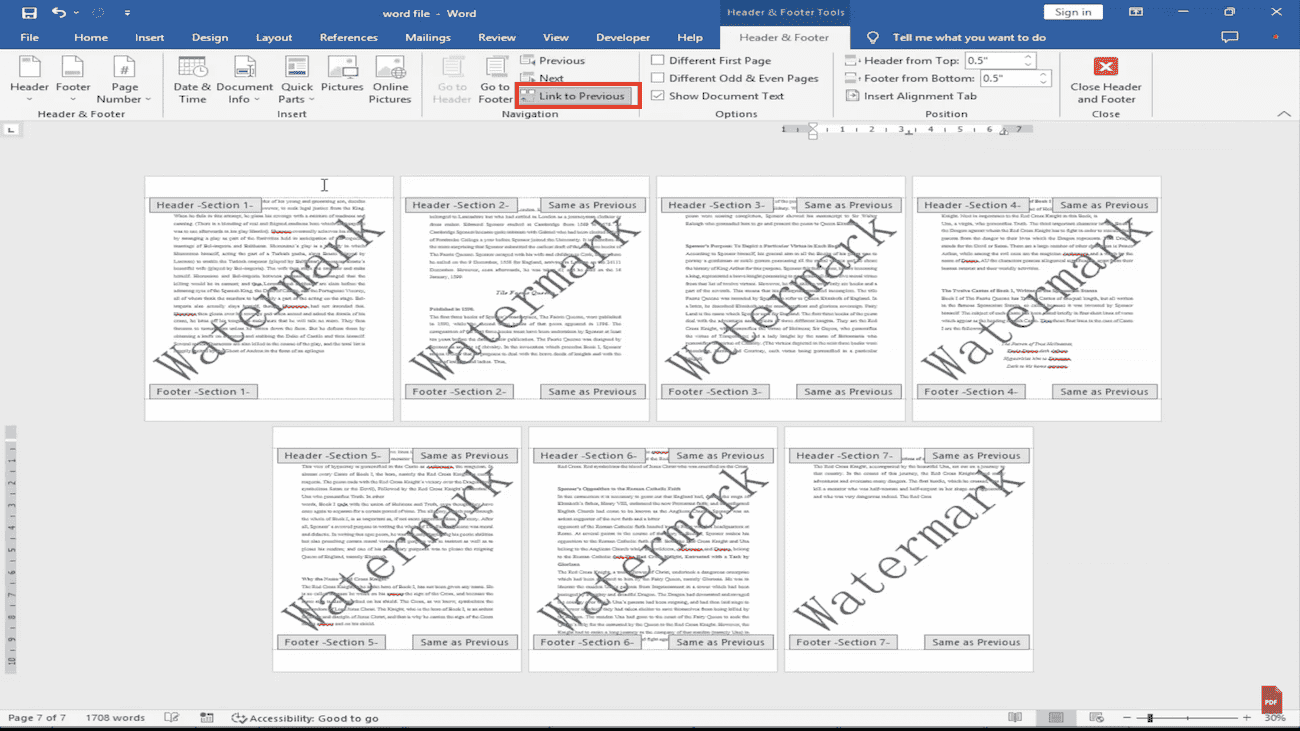Screen dimensions: 1300x731
Task: Switch to the Mailings ribbon tab
Action: click(427, 37)
